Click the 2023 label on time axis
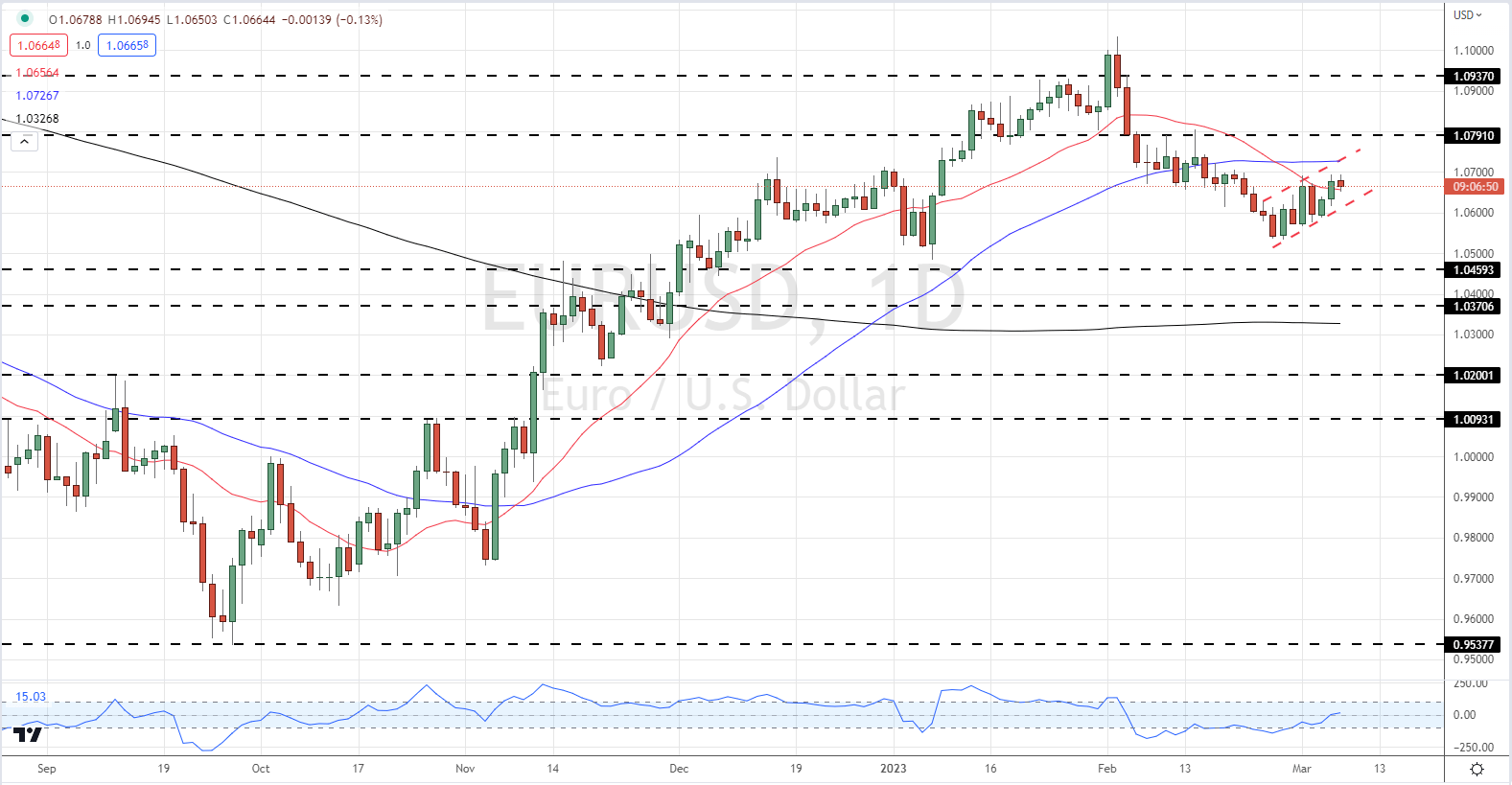 click(x=893, y=769)
